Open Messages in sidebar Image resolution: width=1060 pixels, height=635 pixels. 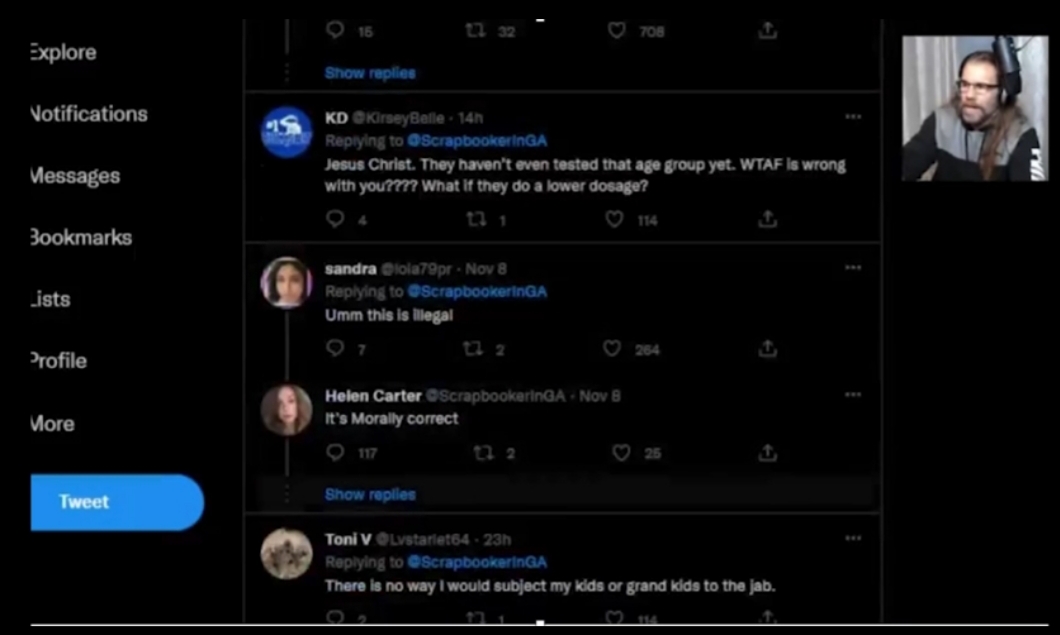click(76, 176)
